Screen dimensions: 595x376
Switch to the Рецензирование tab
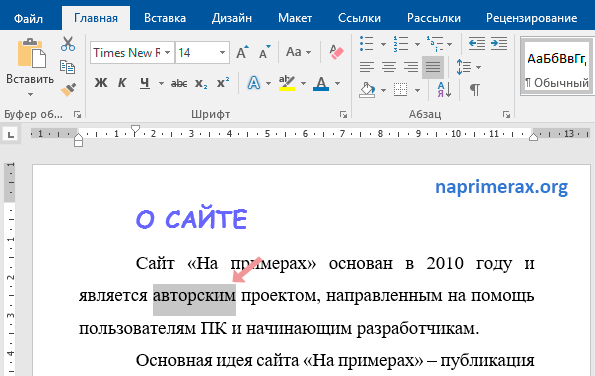[x=532, y=18]
